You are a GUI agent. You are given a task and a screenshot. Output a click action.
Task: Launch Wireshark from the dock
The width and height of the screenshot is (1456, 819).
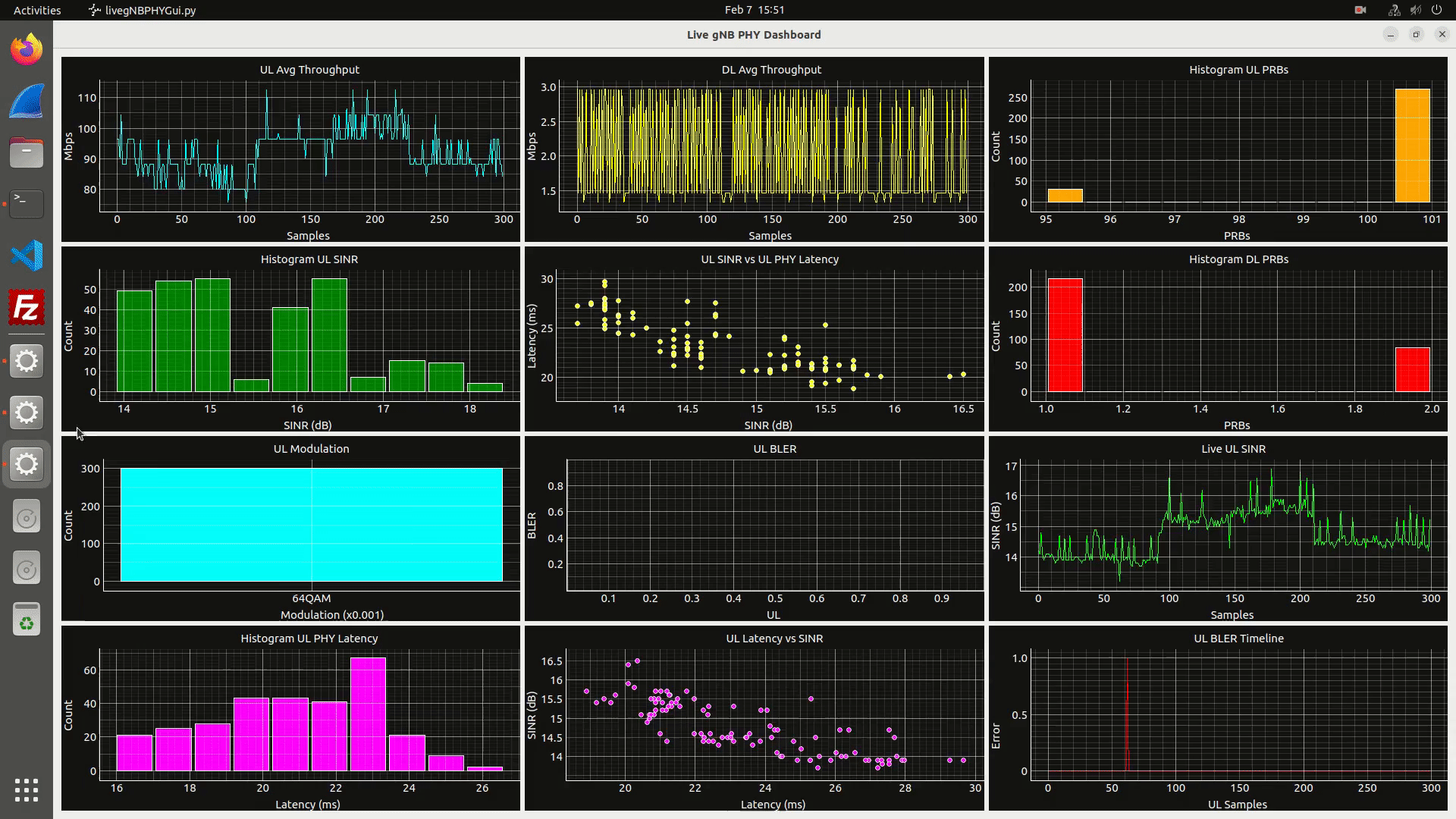click(27, 102)
